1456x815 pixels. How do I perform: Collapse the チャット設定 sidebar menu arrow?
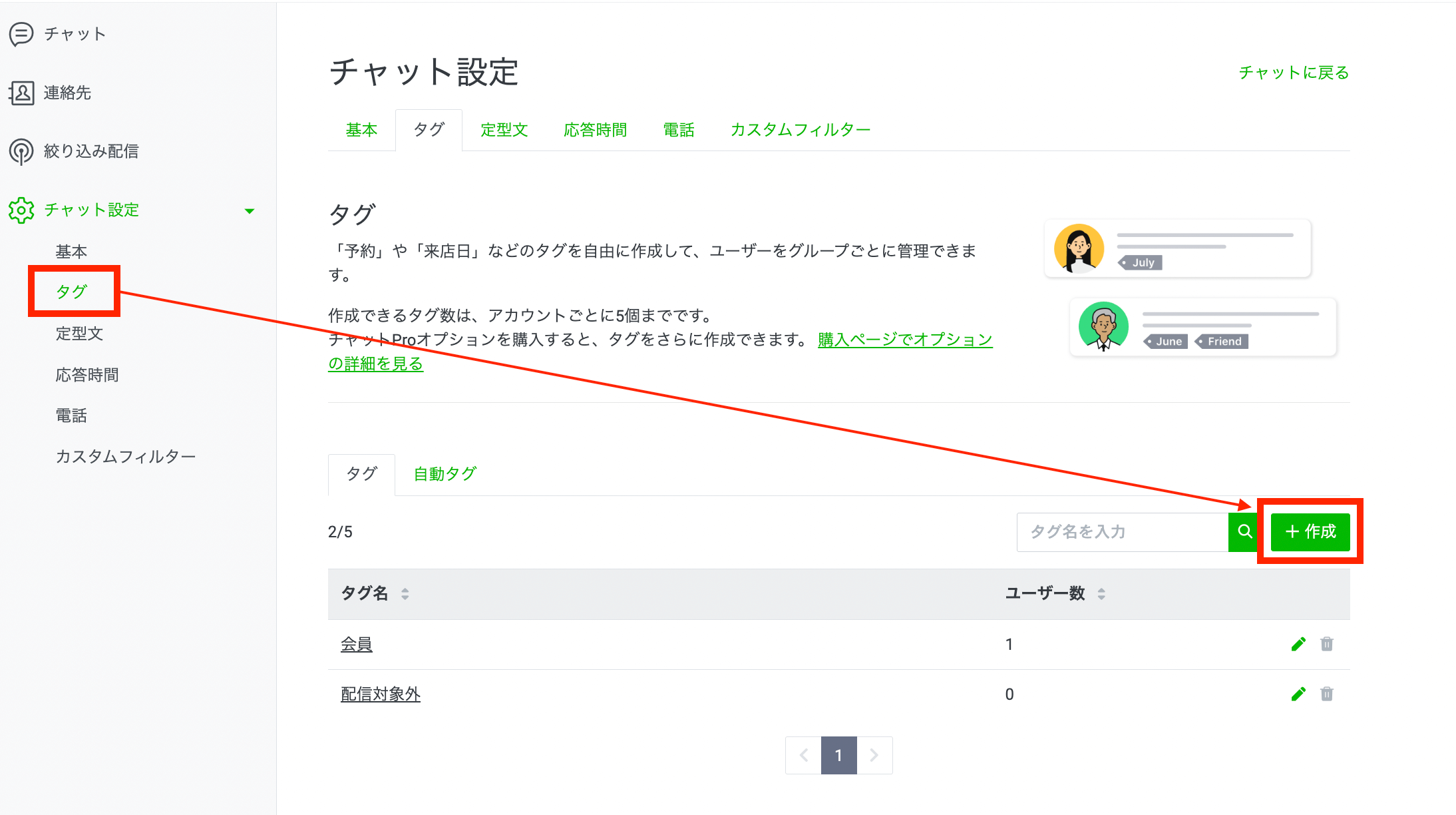click(x=250, y=211)
